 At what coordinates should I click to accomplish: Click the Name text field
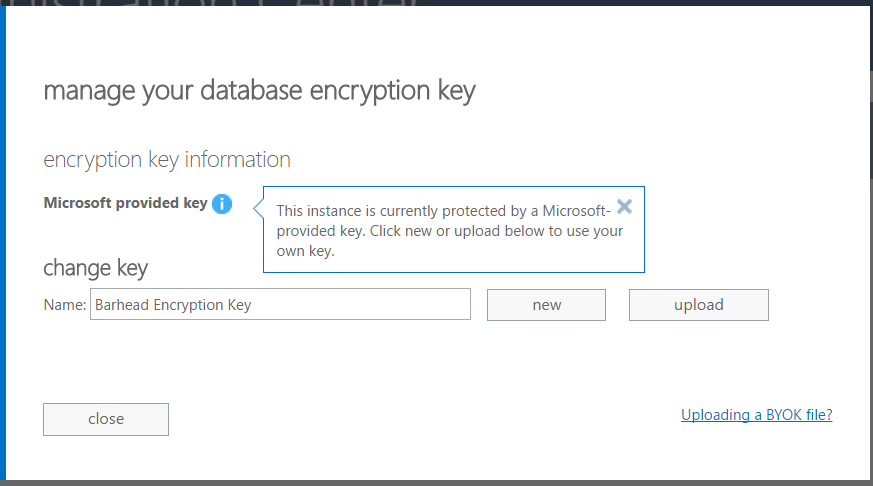click(280, 305)
